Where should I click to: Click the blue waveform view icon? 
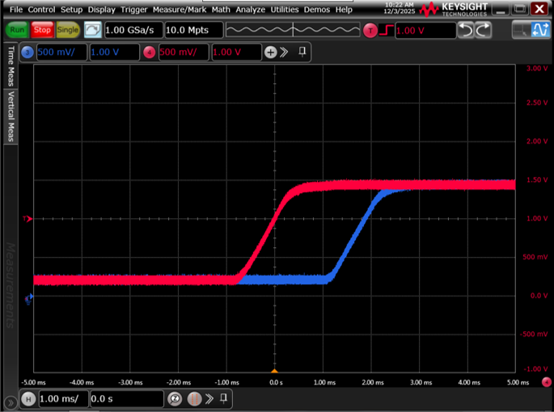click(x=540, y=30)
